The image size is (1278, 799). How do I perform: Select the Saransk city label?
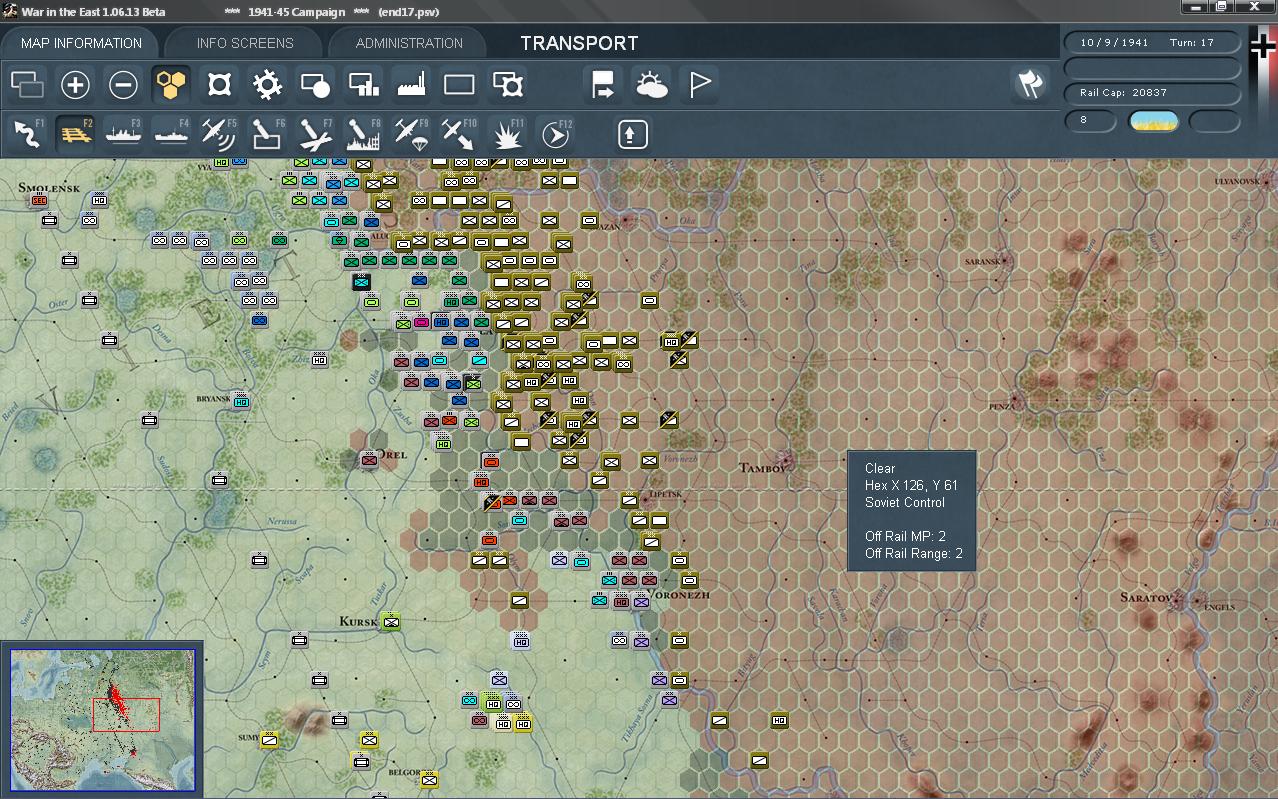(x=982, y=262)
